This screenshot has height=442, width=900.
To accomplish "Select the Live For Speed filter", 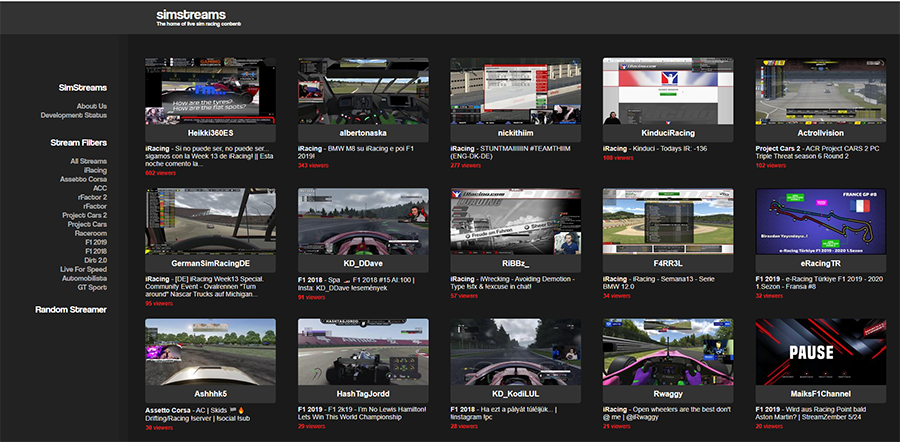I will point(84,269).
